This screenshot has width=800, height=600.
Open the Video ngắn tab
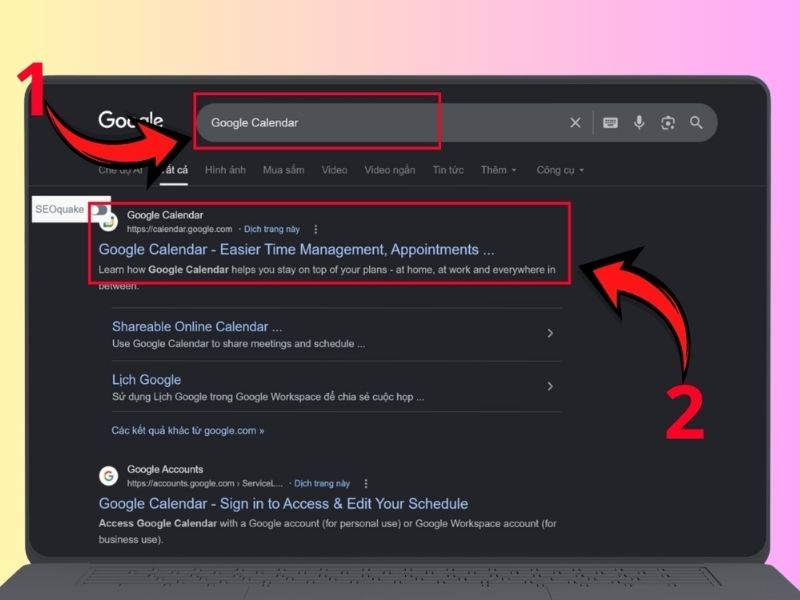[x=390, y=170]
